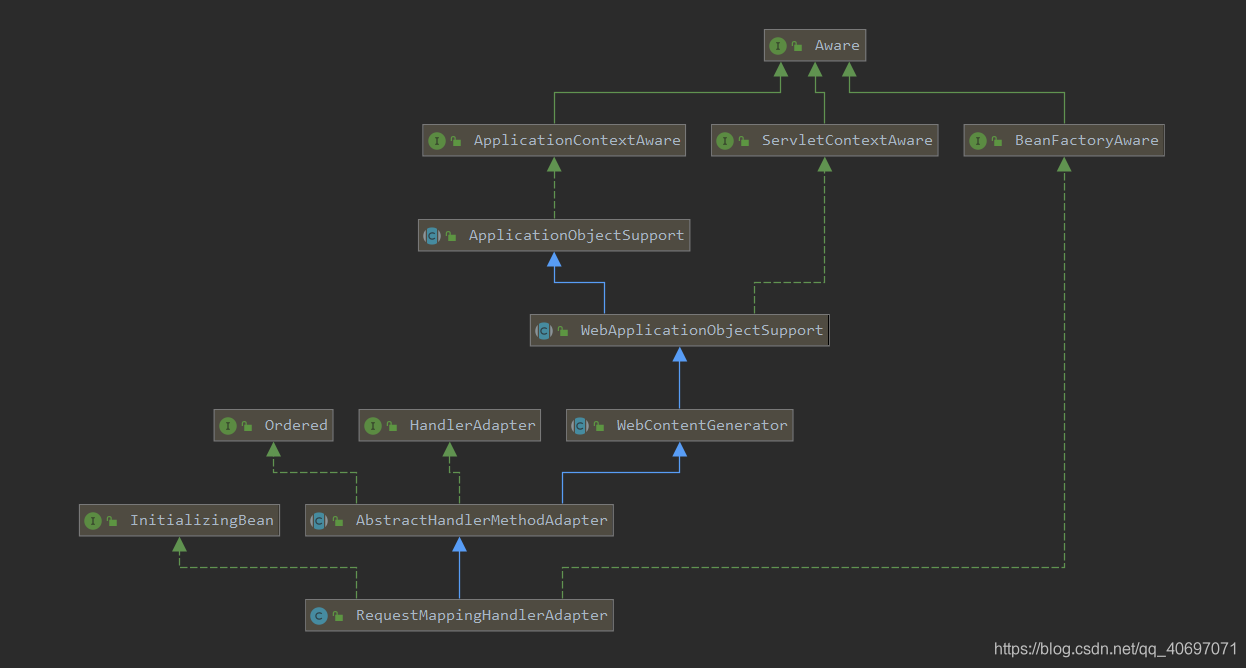The width and height of the screenshot is (1246, 668).
Task: Click the interface icon beside Ordered node
Action: coord(228,425)
